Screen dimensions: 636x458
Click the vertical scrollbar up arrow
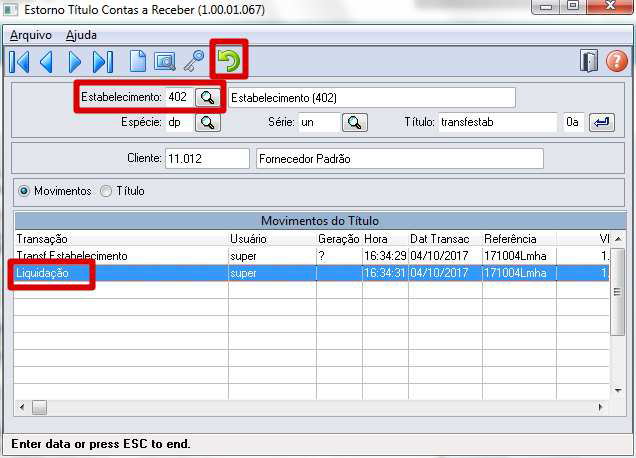pos(618,239)
